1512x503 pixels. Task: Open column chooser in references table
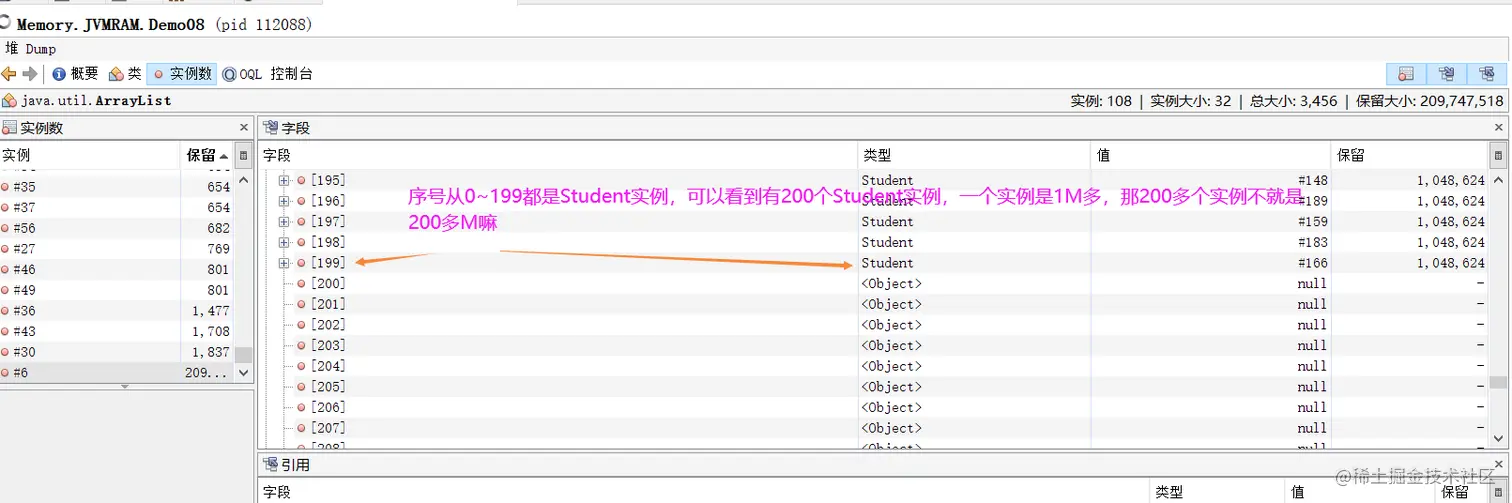(x=1497, y=492)
